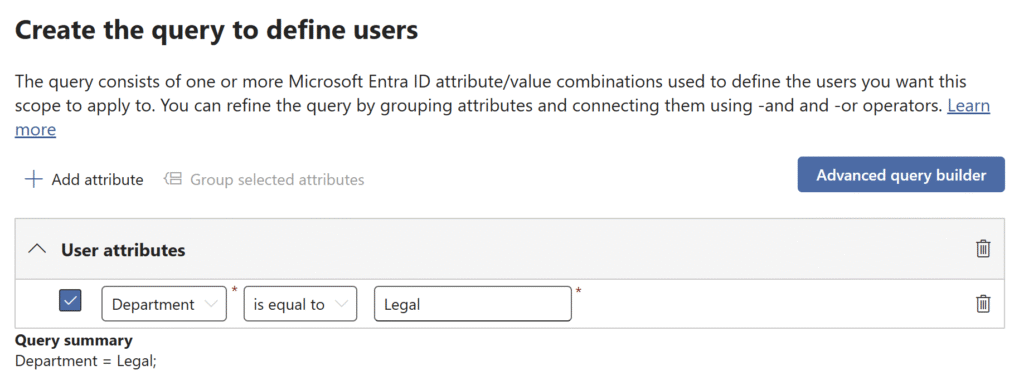Viewport: 1024px width, 385px height.
Task: Click the Query summary heading
Action: pos(74,340)
